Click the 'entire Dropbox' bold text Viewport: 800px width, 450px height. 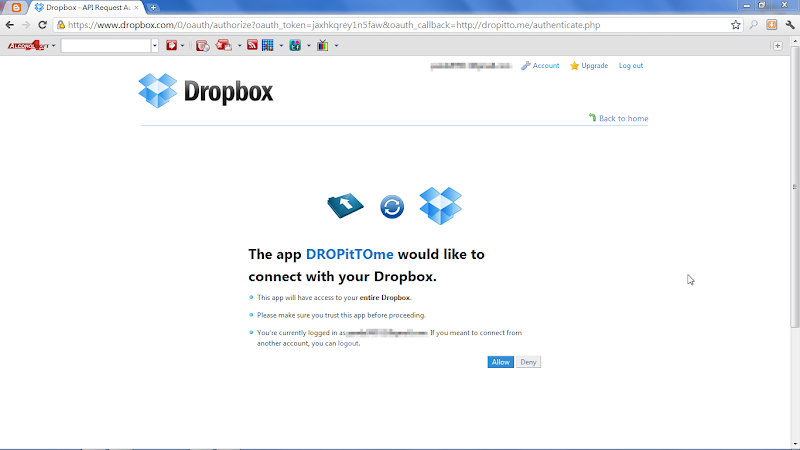click(x=385, y=297)
